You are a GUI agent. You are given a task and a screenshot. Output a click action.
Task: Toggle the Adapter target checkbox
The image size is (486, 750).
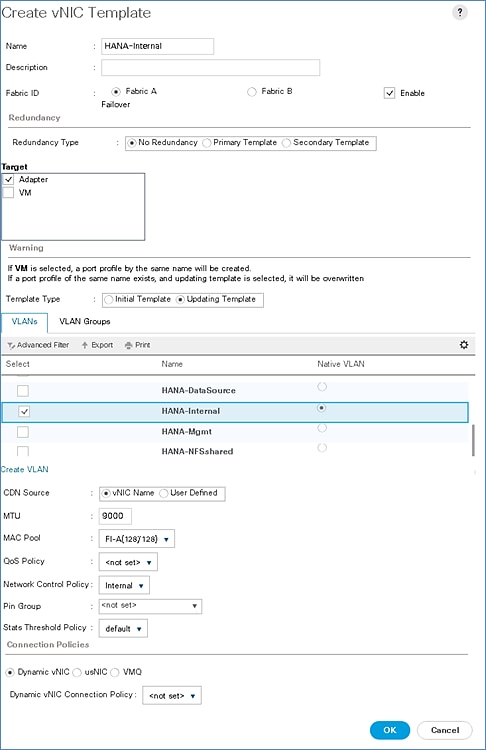tap(8, 179)
